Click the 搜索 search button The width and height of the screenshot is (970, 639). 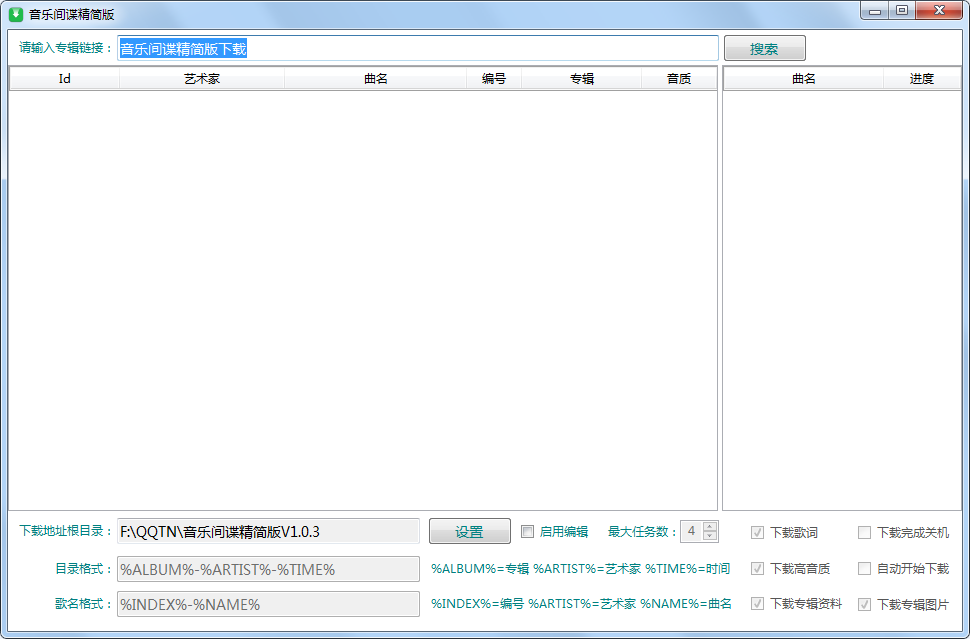coord(765,48)
